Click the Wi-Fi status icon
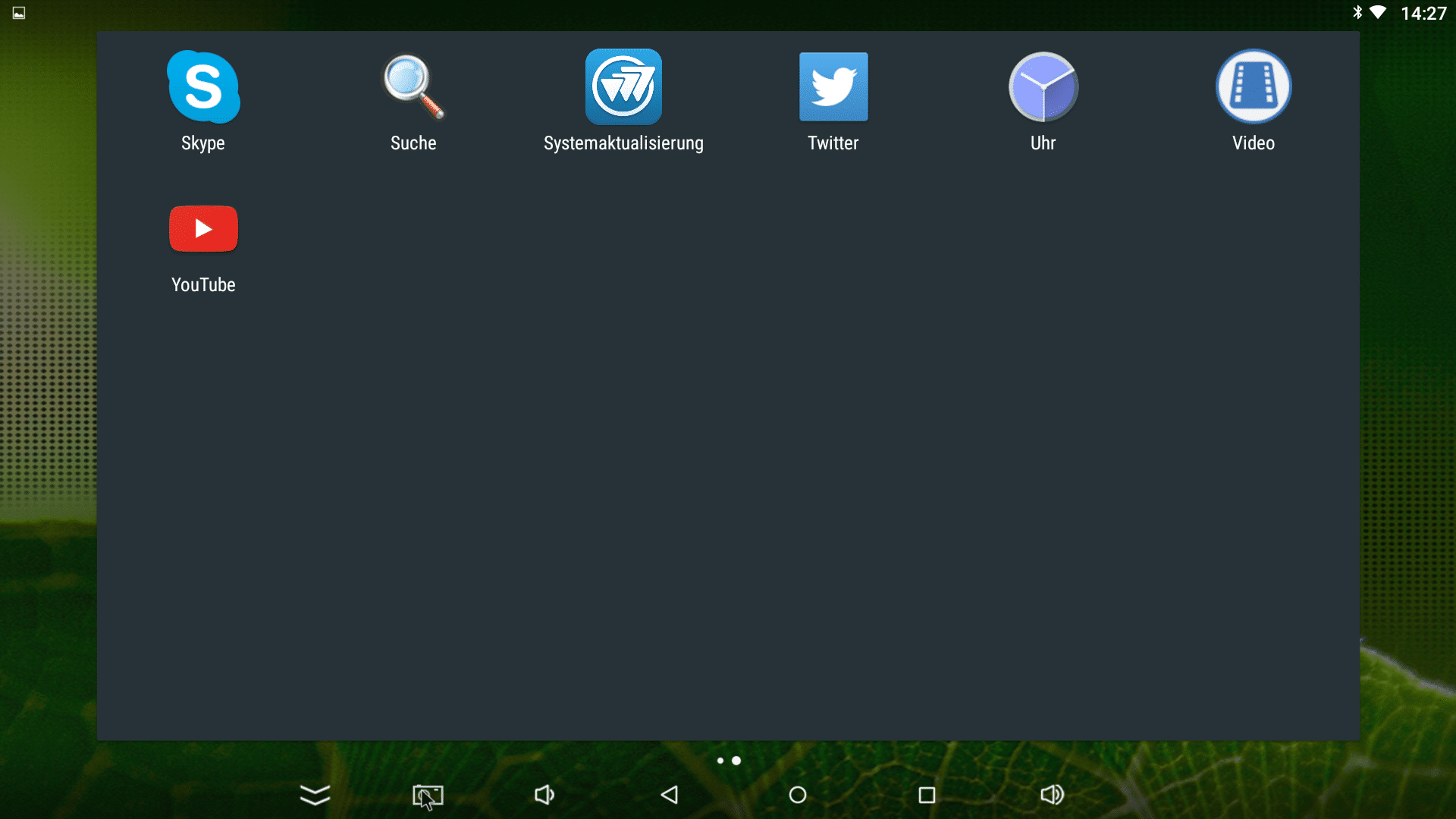Screen dimensions: 1456x819 1378,13
